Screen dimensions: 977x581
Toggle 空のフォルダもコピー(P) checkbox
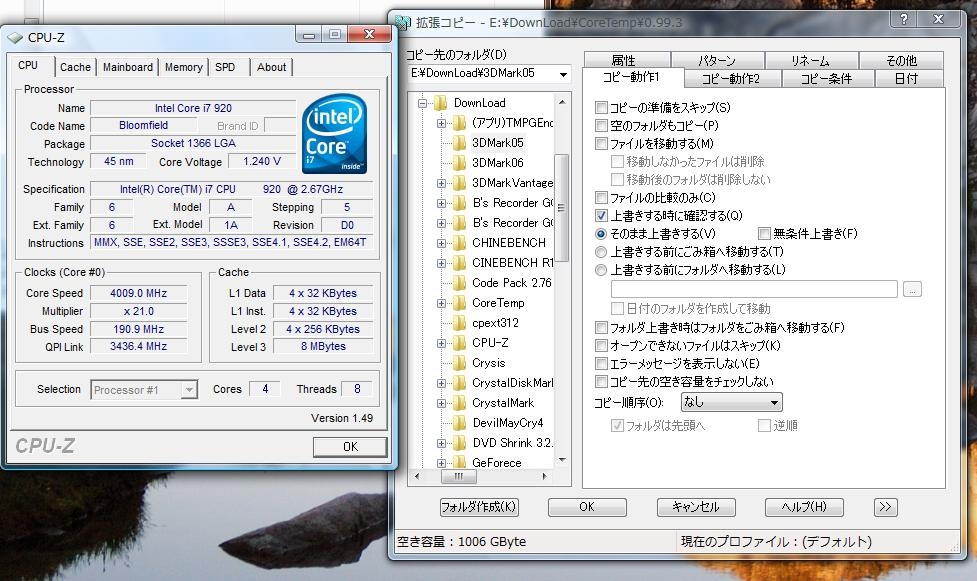(x=601, y=126)
